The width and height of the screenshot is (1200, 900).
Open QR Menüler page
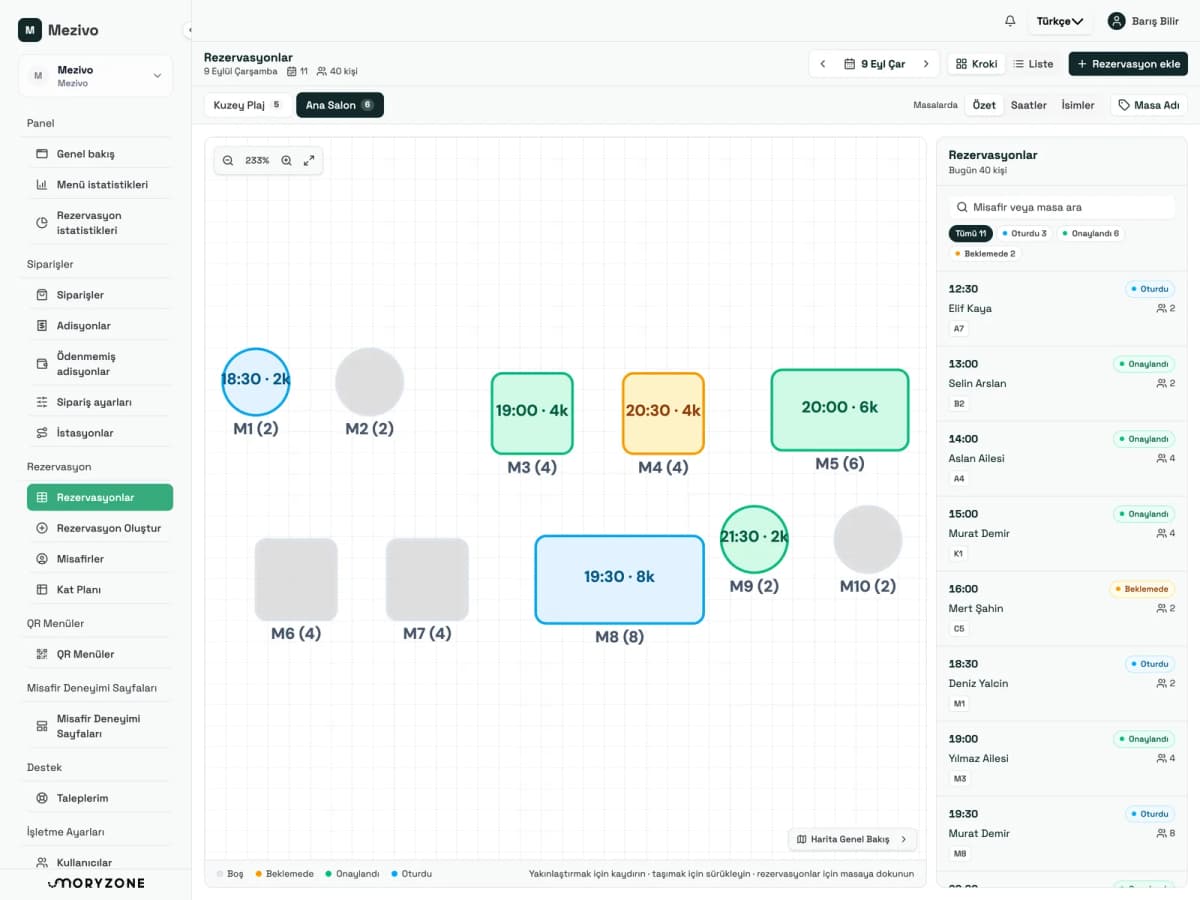pos(99,654)
